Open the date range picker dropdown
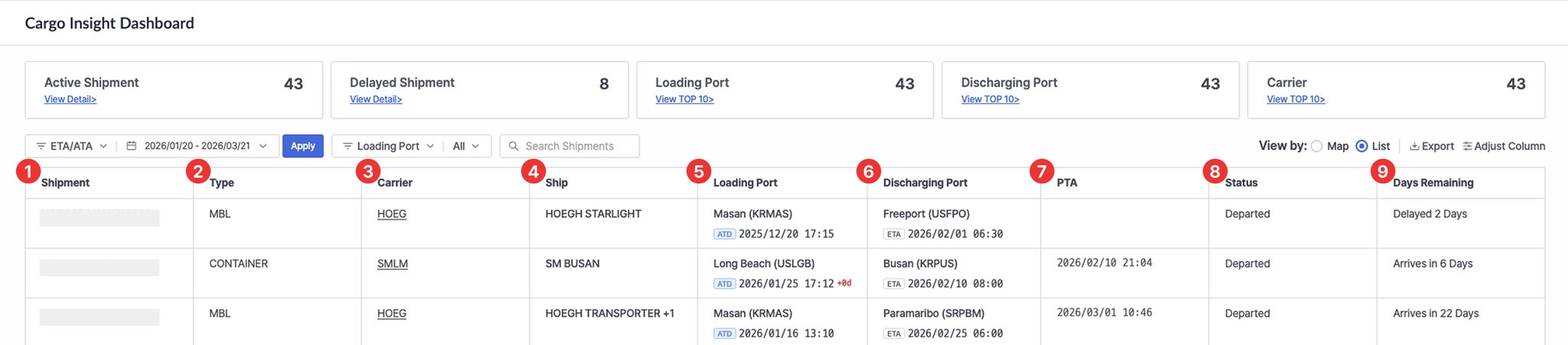The height and width of the screenshot is (345, 1568). tap(263, 146)
